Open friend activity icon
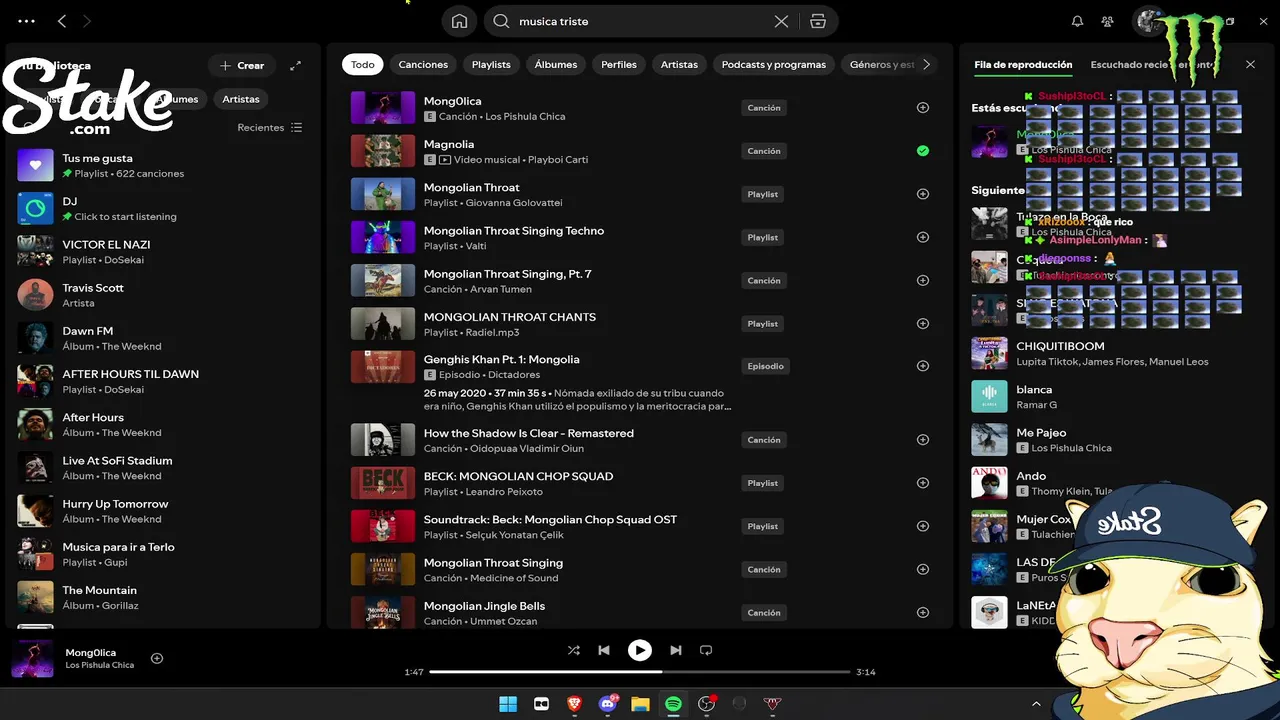The width and height of the screenshot is (1280, 720). (1107, 21)
